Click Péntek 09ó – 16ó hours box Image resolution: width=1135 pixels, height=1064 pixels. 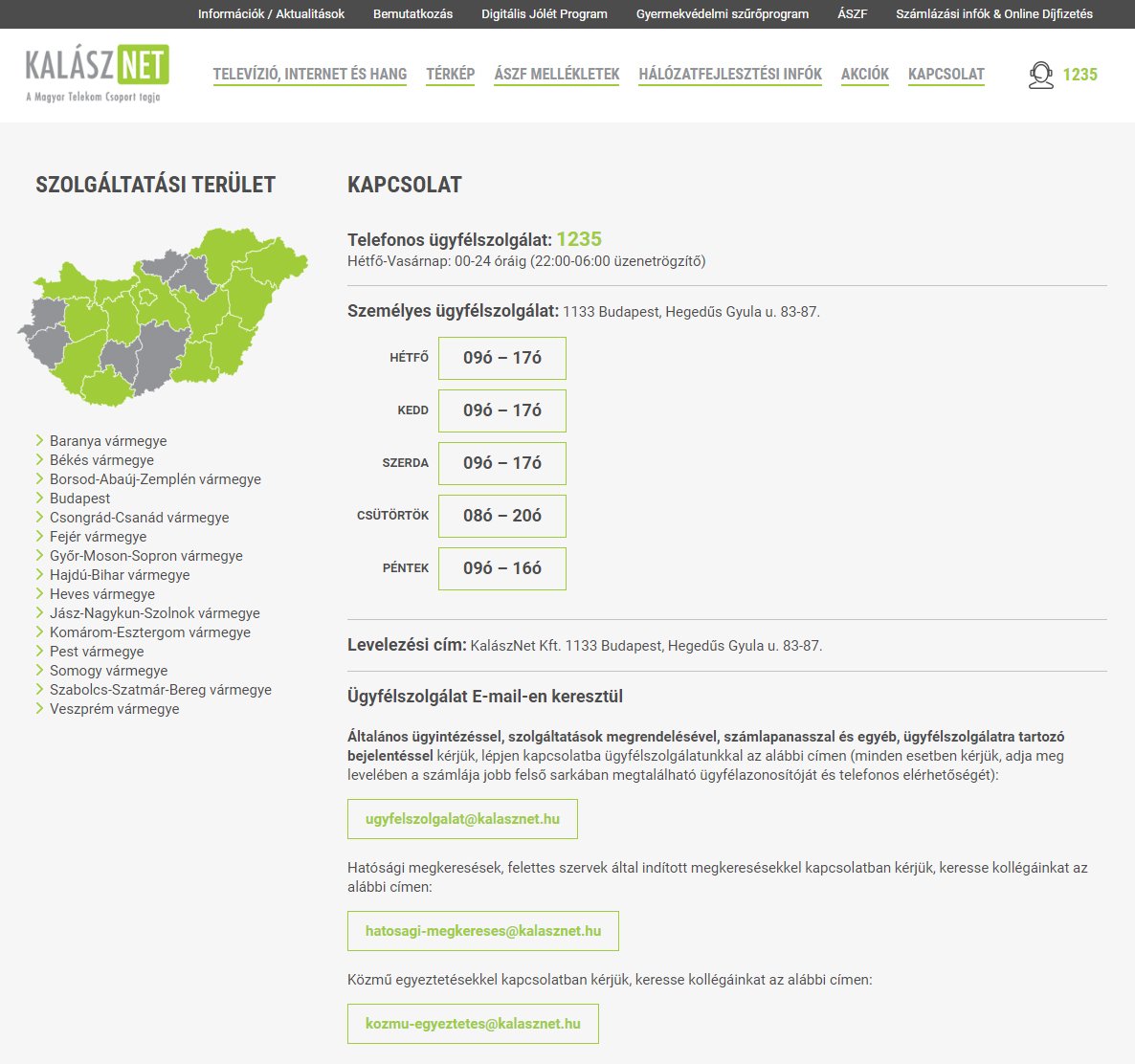[x=502, y=569]
